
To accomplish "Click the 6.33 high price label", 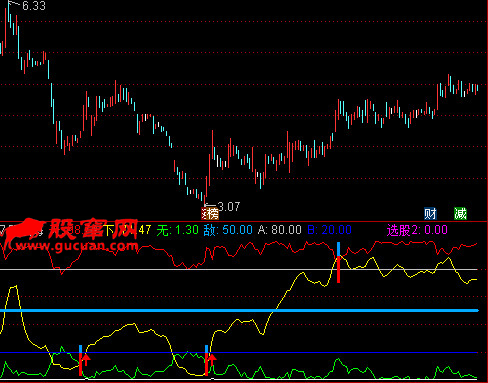I will tap(34, 6).
